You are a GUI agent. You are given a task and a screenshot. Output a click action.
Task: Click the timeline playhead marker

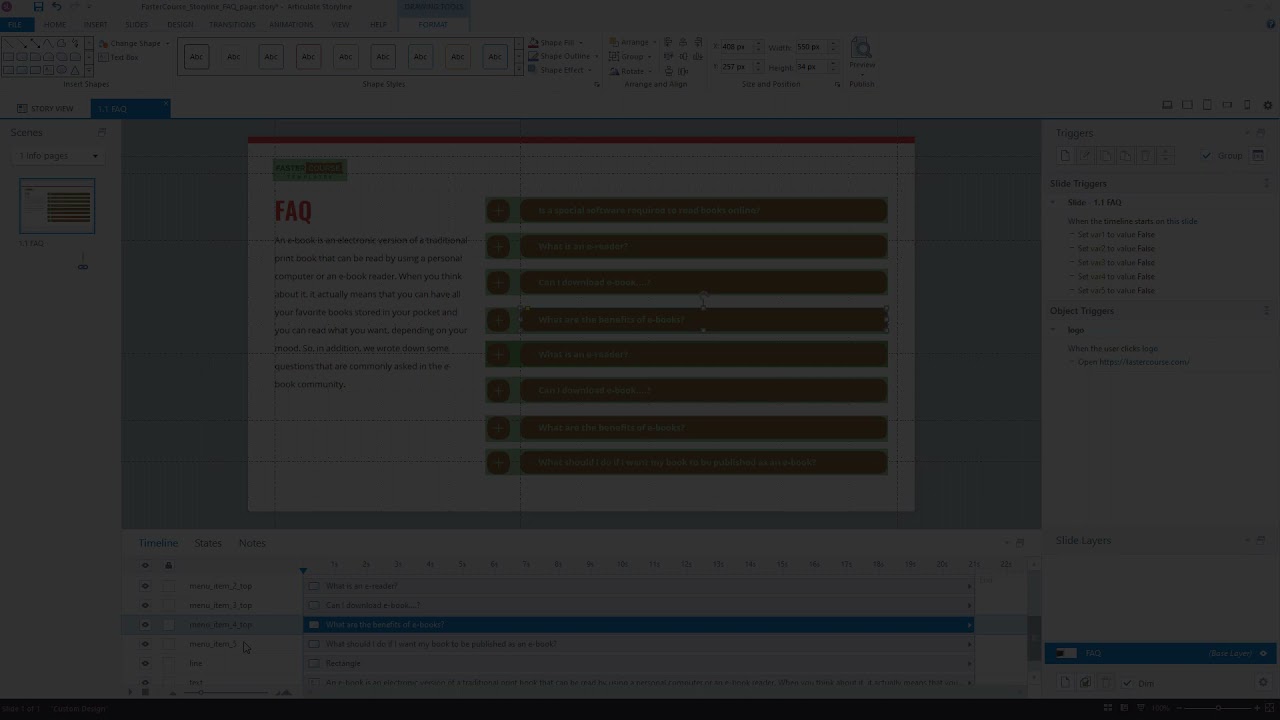[303, 570]
